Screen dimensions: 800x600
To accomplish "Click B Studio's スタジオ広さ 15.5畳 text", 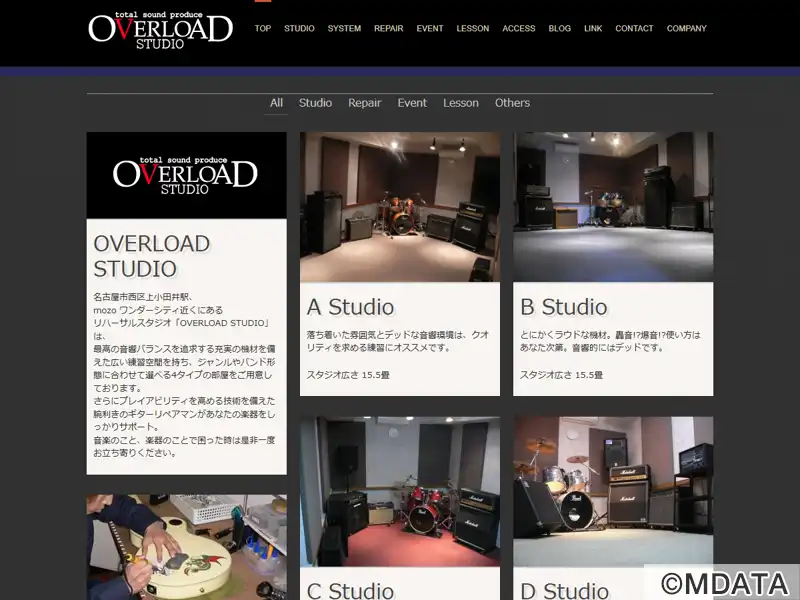I will click(x=561, y=375).
